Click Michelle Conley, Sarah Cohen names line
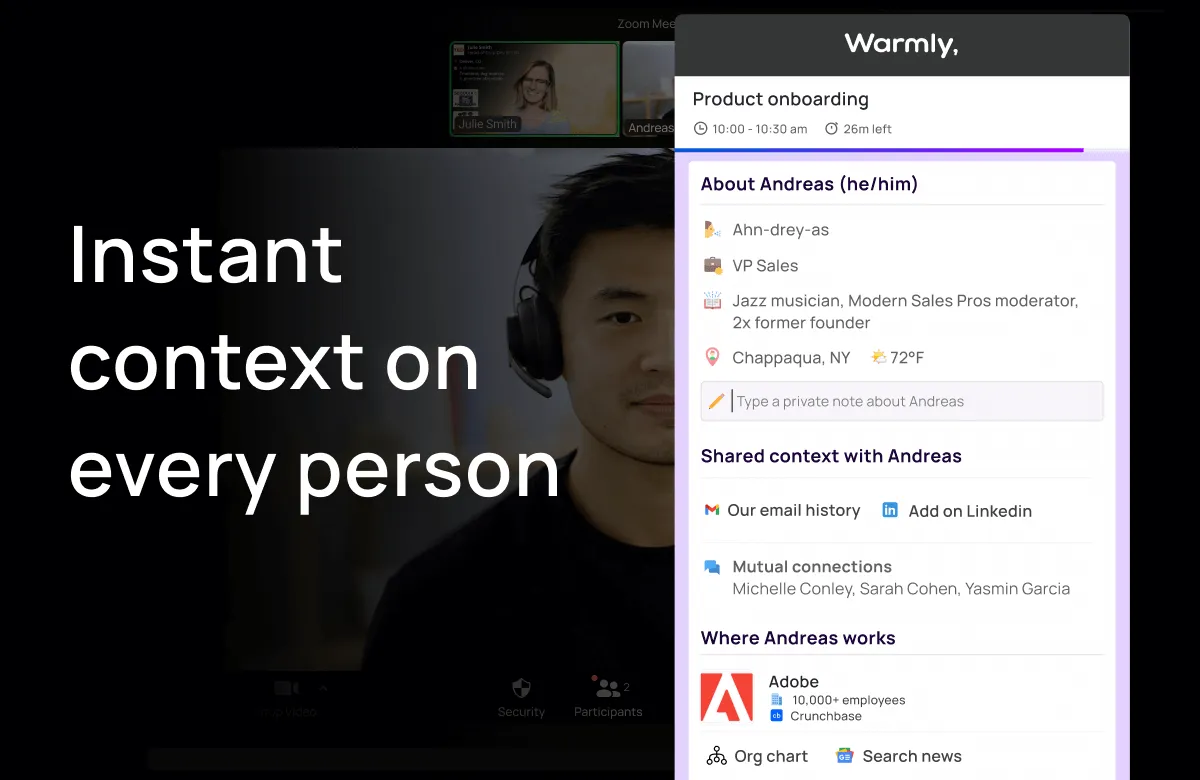The image size is (1200, 780). (901, 589)
